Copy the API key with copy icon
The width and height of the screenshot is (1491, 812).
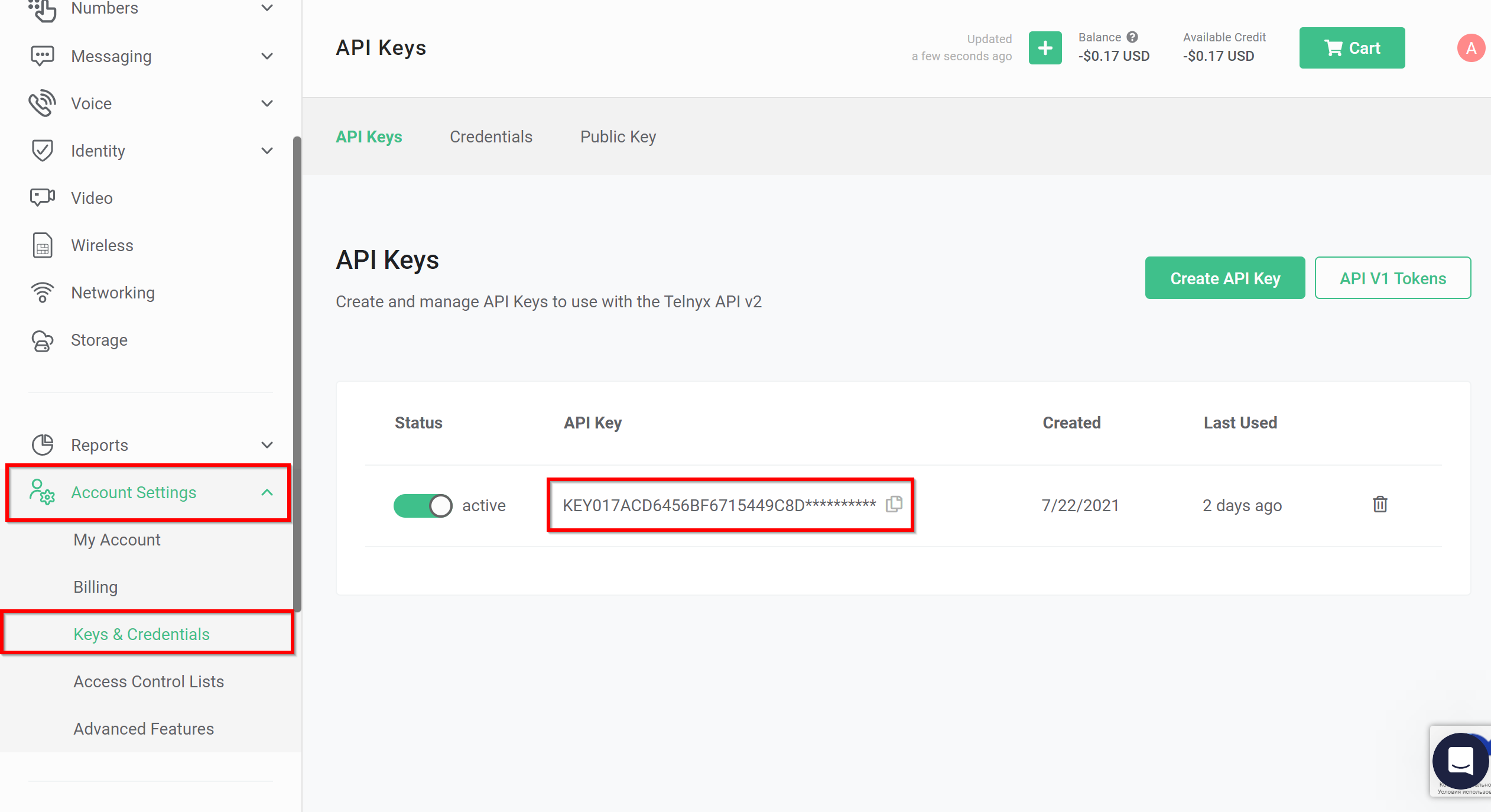click(894, 504)
